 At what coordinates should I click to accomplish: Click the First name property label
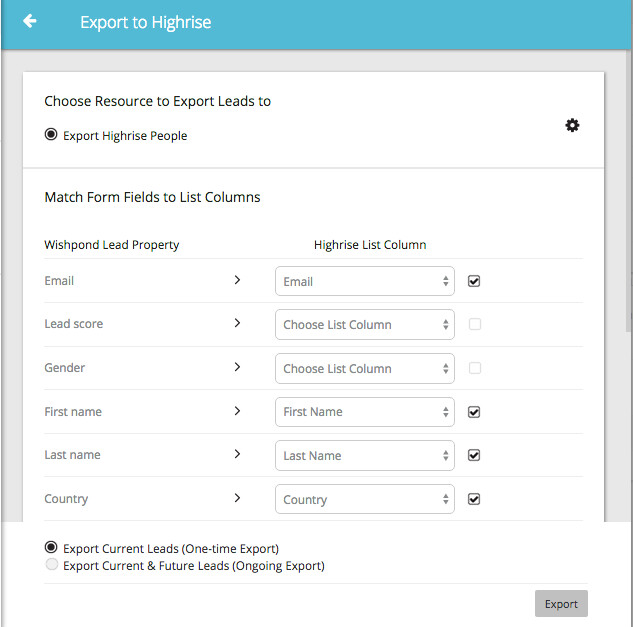[73, 412]
